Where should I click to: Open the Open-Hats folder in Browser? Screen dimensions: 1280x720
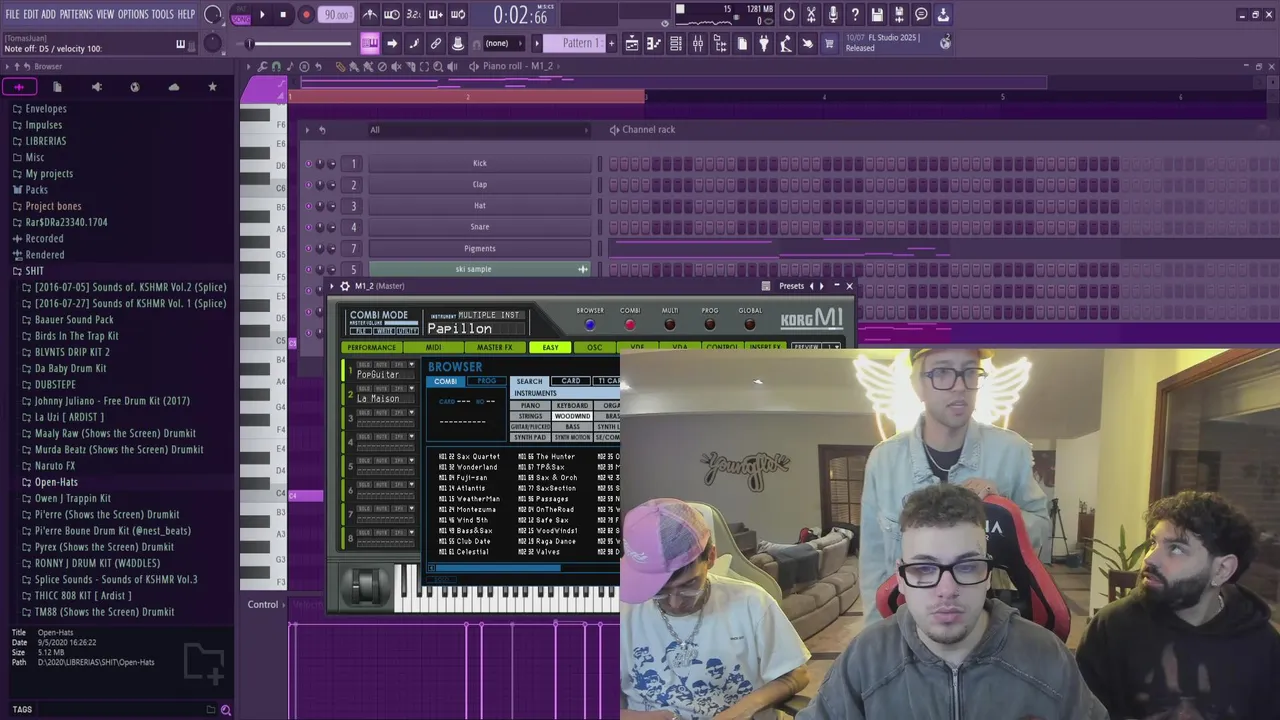coord(56,482)
